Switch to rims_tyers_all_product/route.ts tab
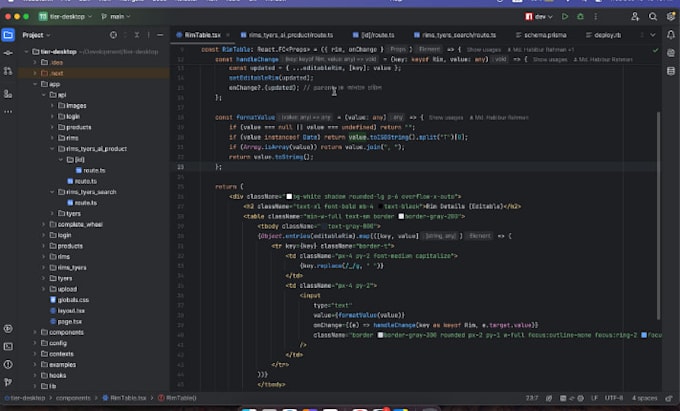The width and height of the screenshot is (680, 411). point(287,35)
